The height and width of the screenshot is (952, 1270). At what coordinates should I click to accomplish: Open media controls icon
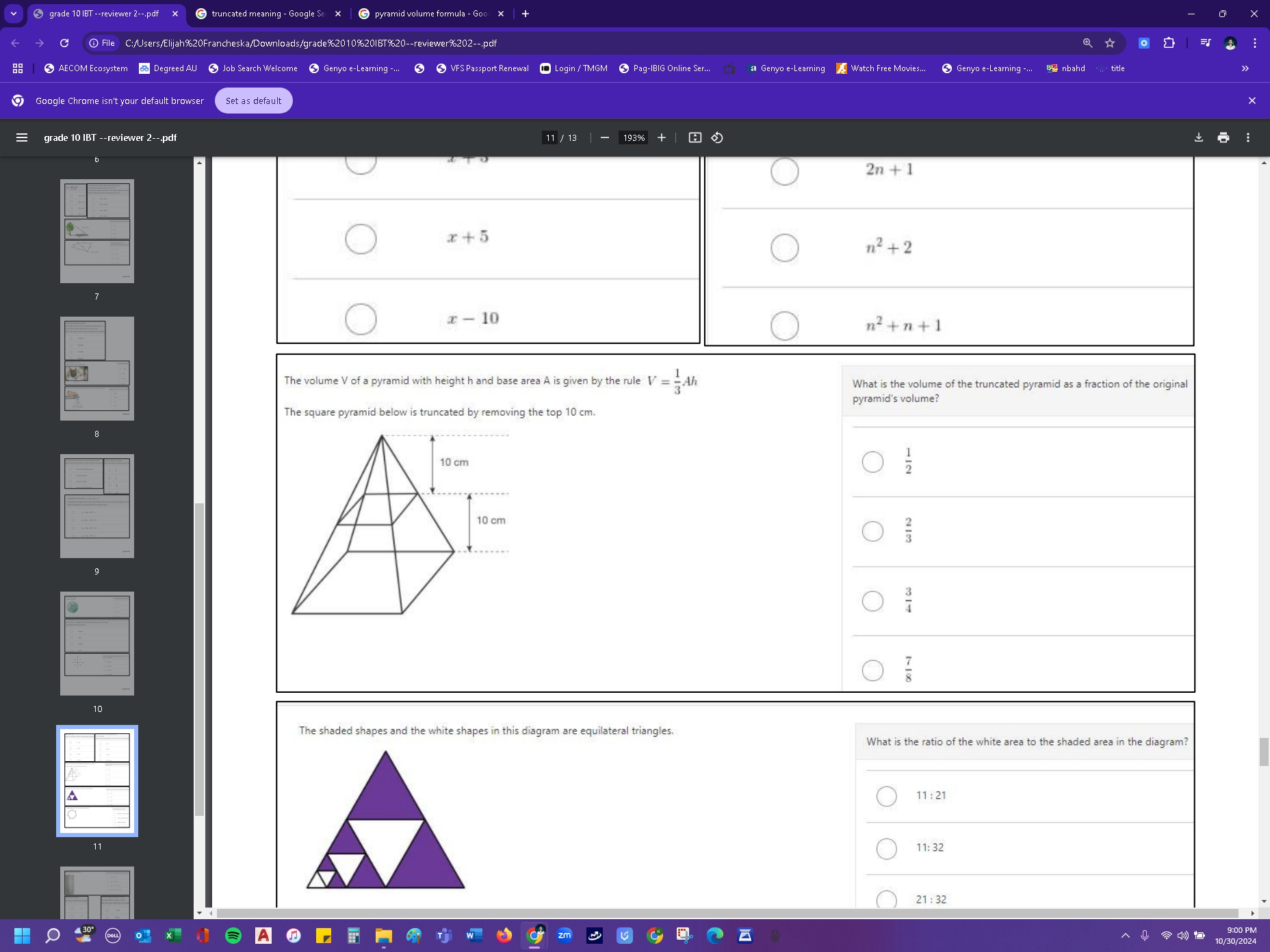point(1205,43)
